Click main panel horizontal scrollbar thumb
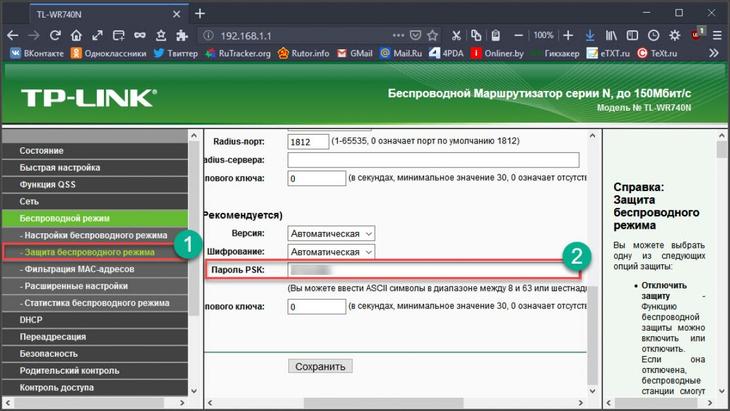Image resolution: width=730 pixels, height=411 pixels. point(383,403)
